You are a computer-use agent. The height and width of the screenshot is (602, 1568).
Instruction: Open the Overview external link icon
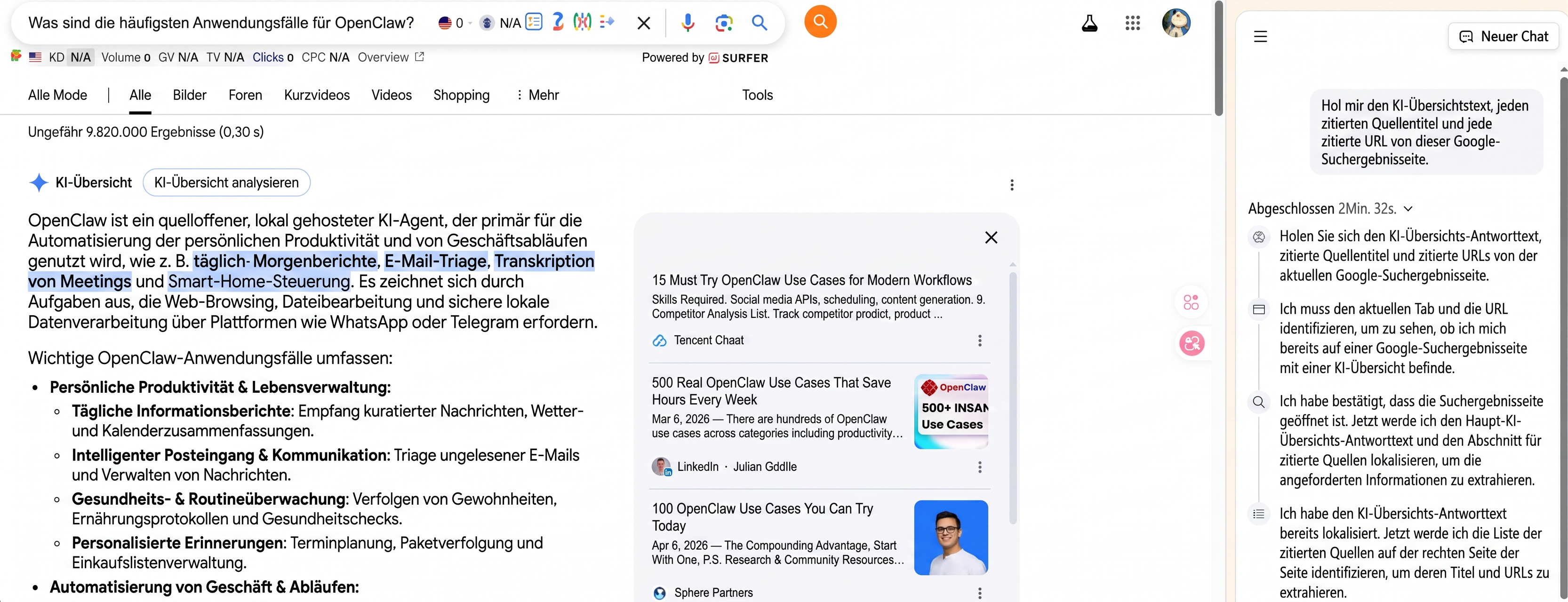pos(419,56)
